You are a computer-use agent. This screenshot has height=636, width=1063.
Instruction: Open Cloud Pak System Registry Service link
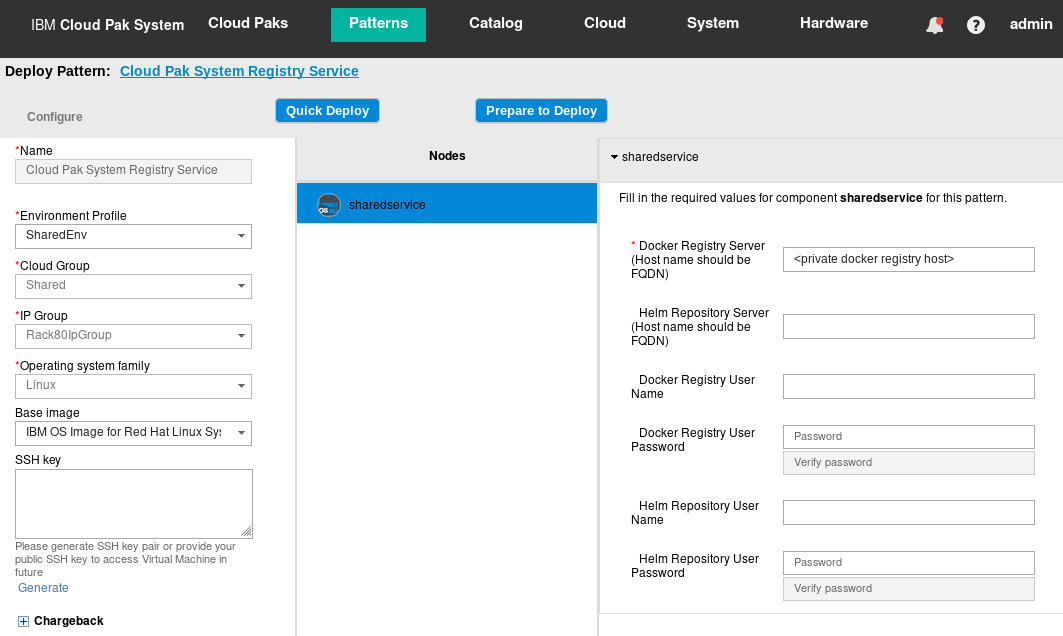click(x=239, y=71)
